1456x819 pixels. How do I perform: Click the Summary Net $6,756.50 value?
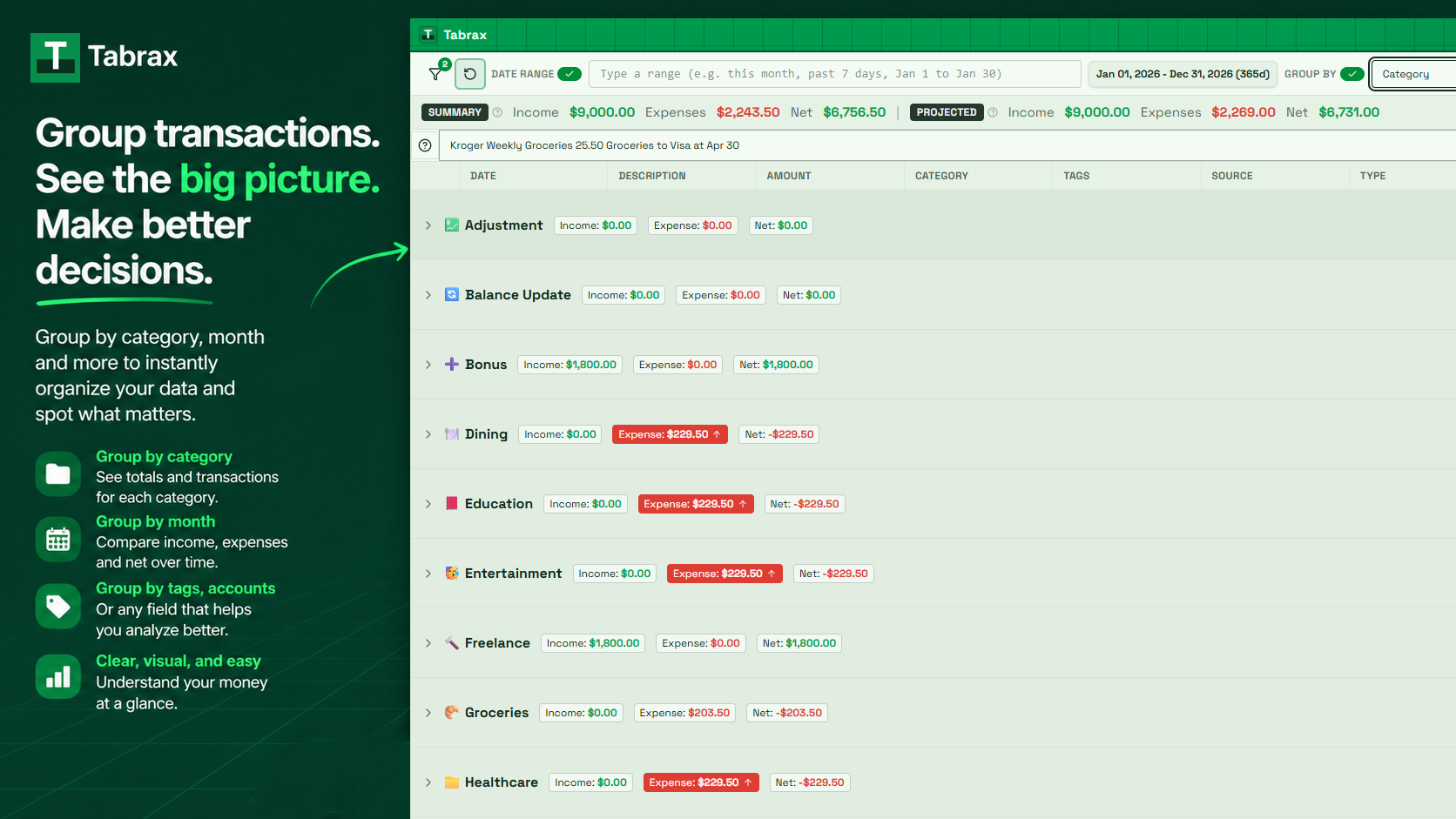(854, 112)
